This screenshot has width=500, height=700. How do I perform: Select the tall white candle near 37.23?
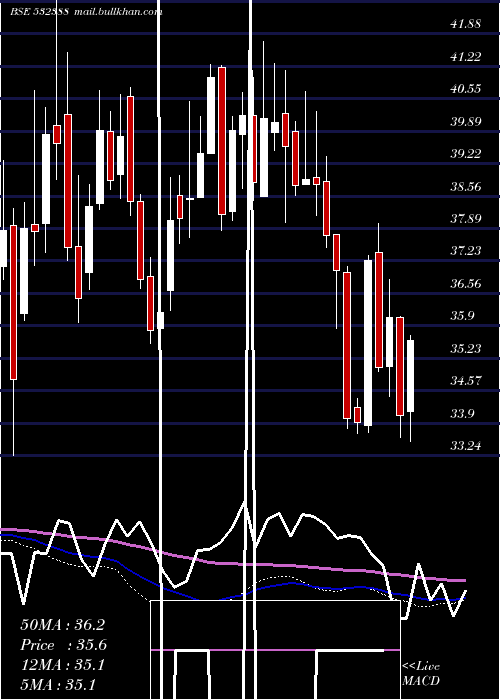click(x=368, y=343)
